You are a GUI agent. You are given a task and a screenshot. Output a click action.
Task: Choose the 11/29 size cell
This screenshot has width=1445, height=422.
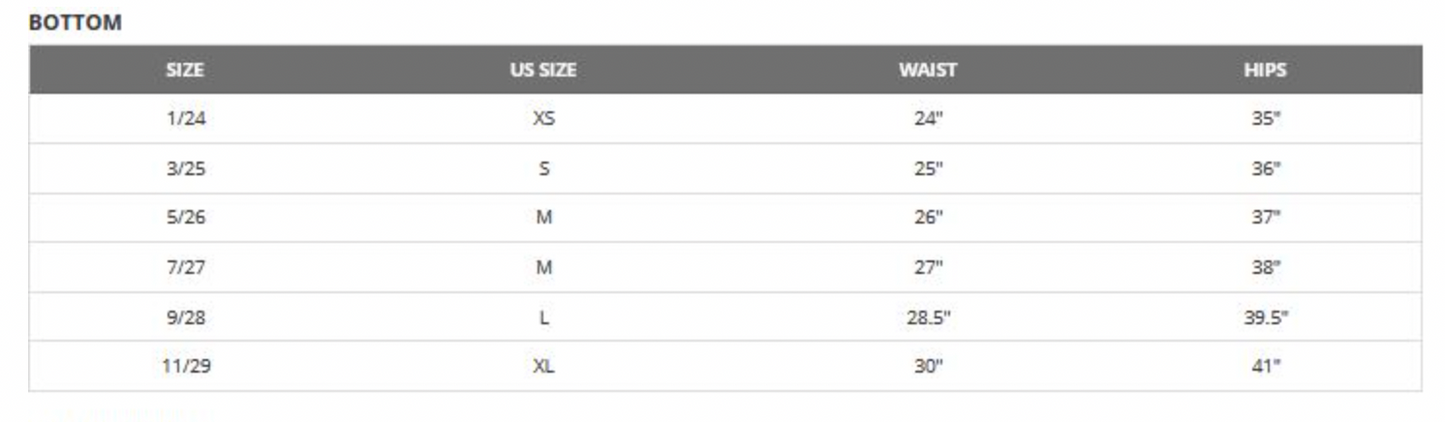pyautogui.click(x=186, y=366)
